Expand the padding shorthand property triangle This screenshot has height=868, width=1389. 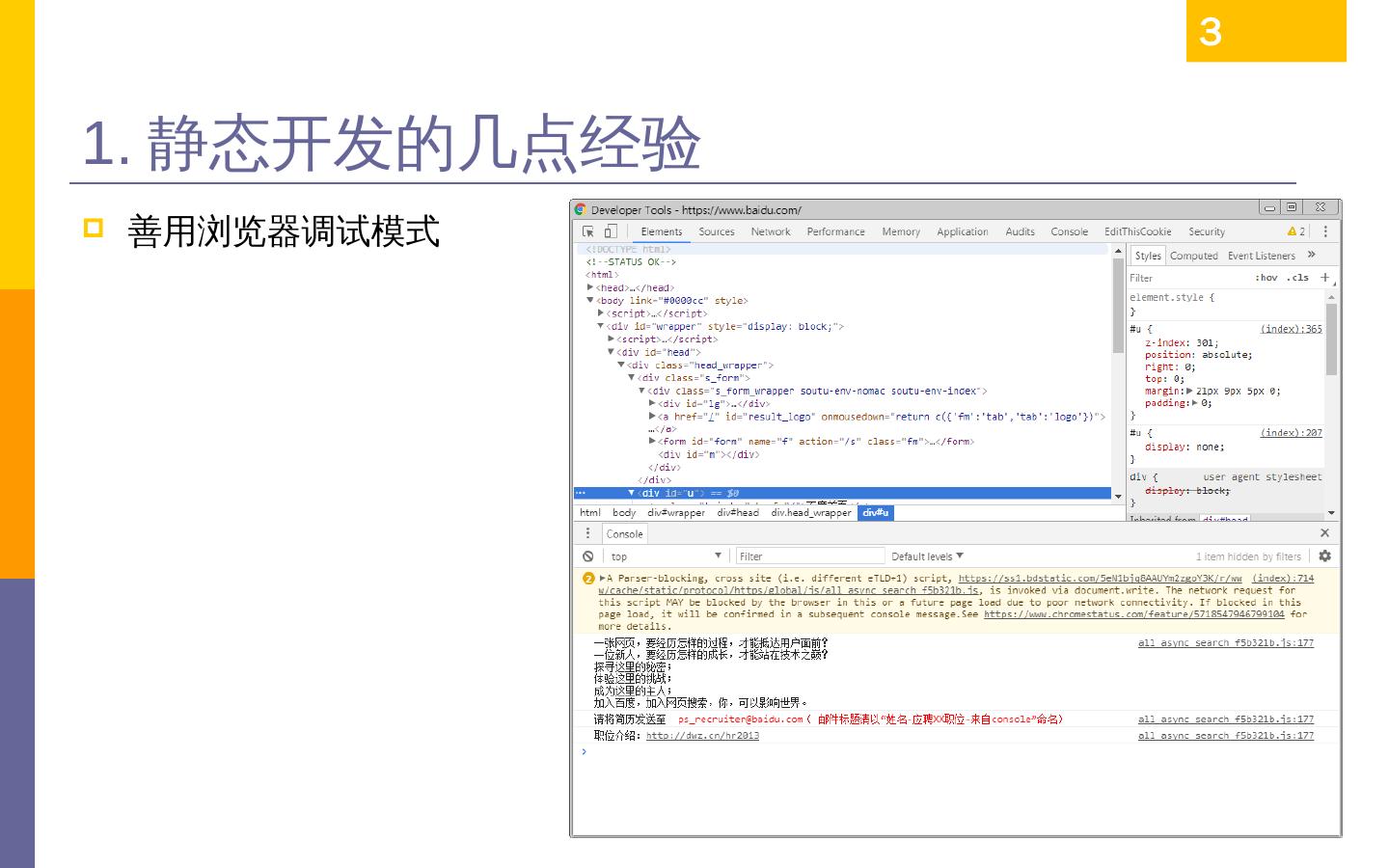coord(1195,403)
